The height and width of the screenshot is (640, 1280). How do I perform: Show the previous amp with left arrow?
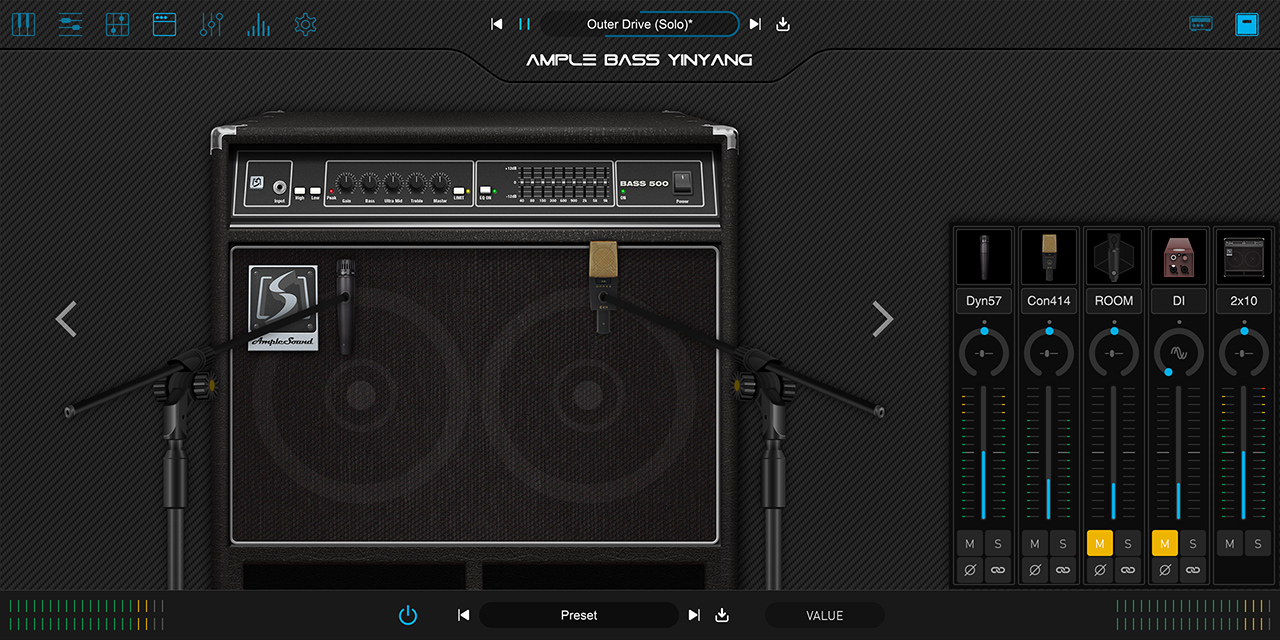pyautogui.click(x=66, y=319)
